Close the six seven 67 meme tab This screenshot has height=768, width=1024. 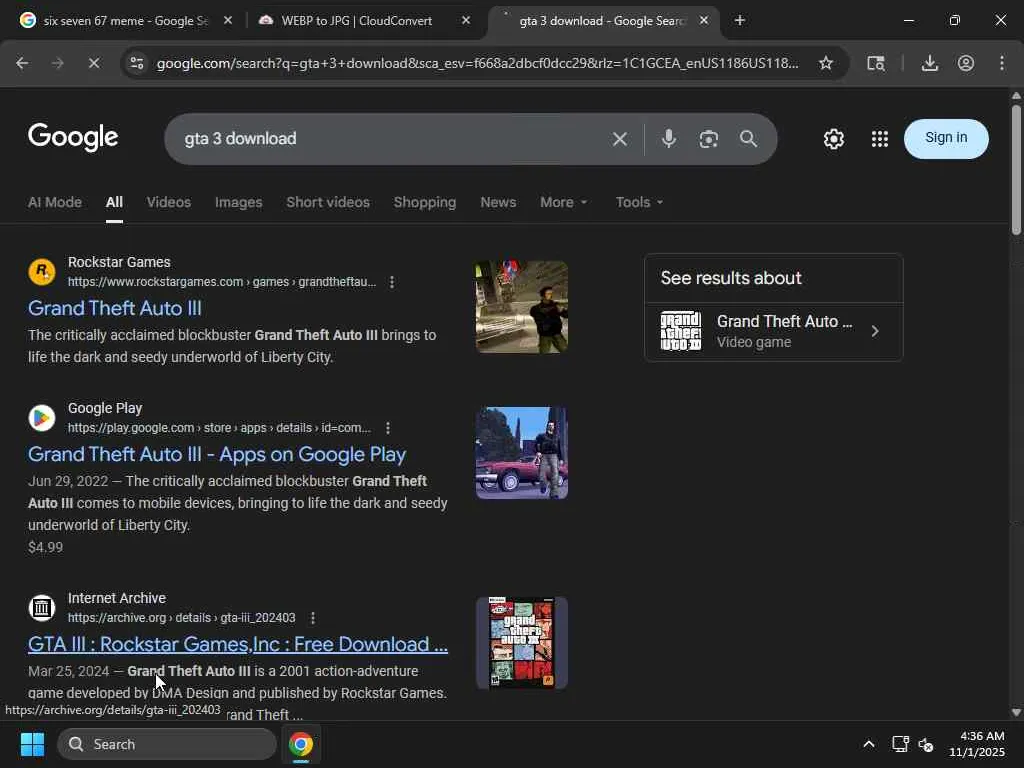click(228, 20)
